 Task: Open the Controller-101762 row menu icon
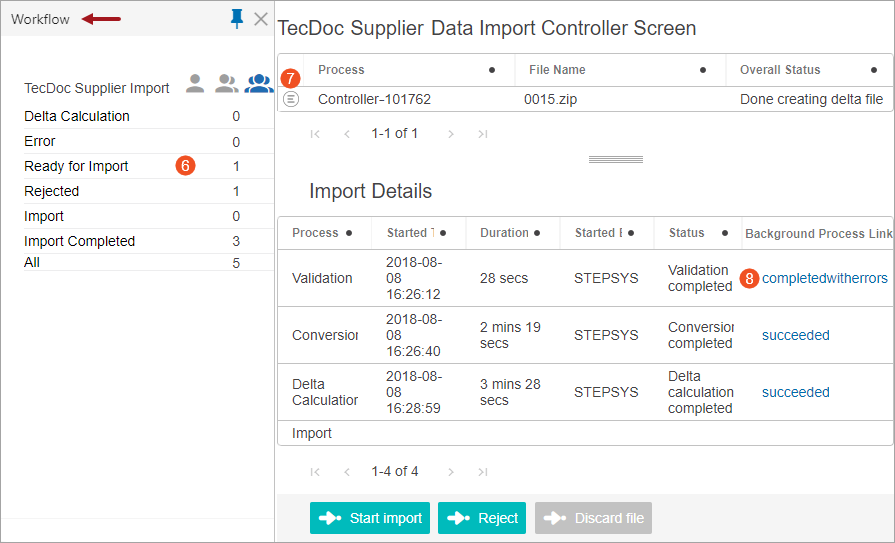tap(291, 99)
